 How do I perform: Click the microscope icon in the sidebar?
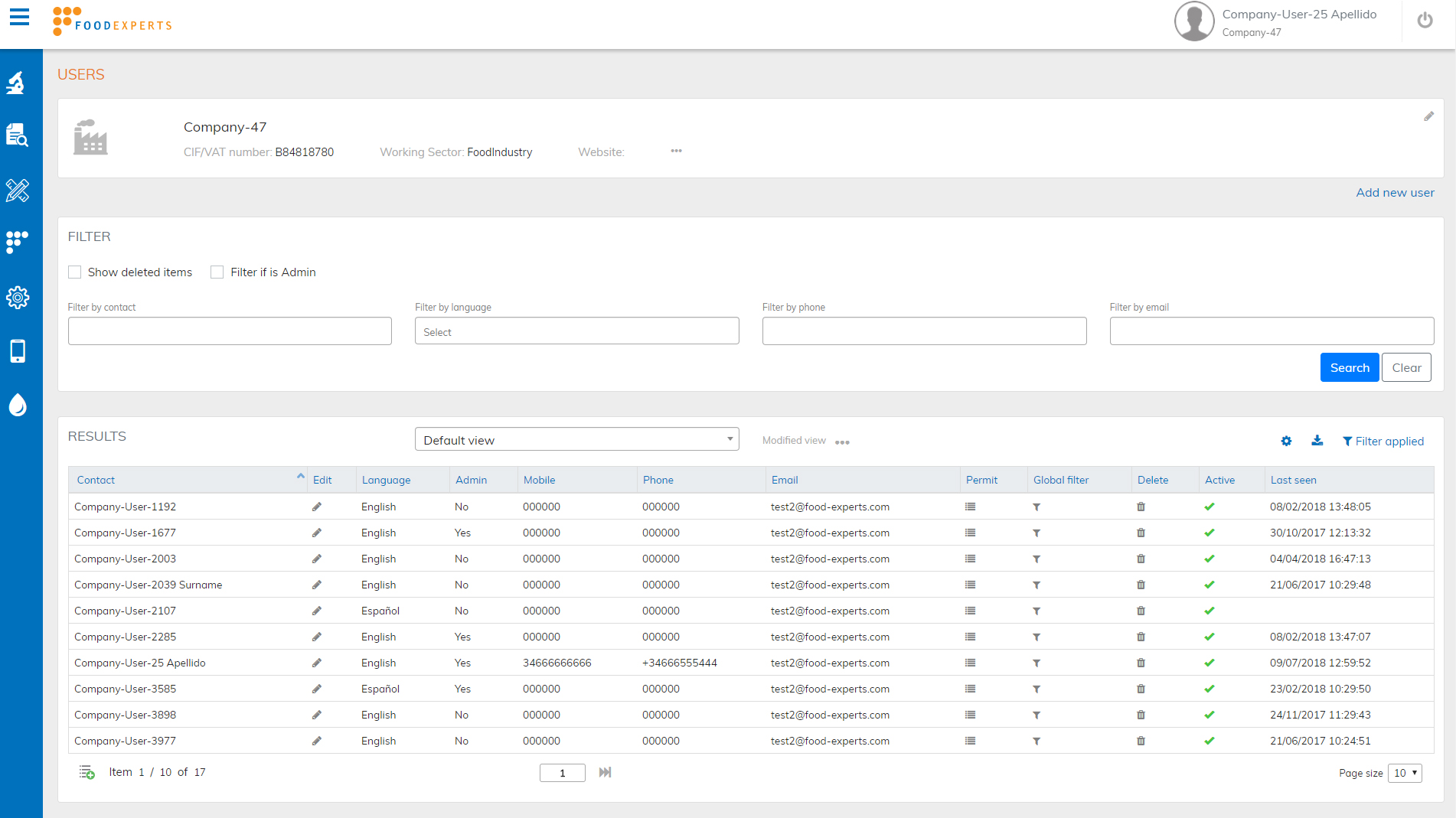(17, 83)
